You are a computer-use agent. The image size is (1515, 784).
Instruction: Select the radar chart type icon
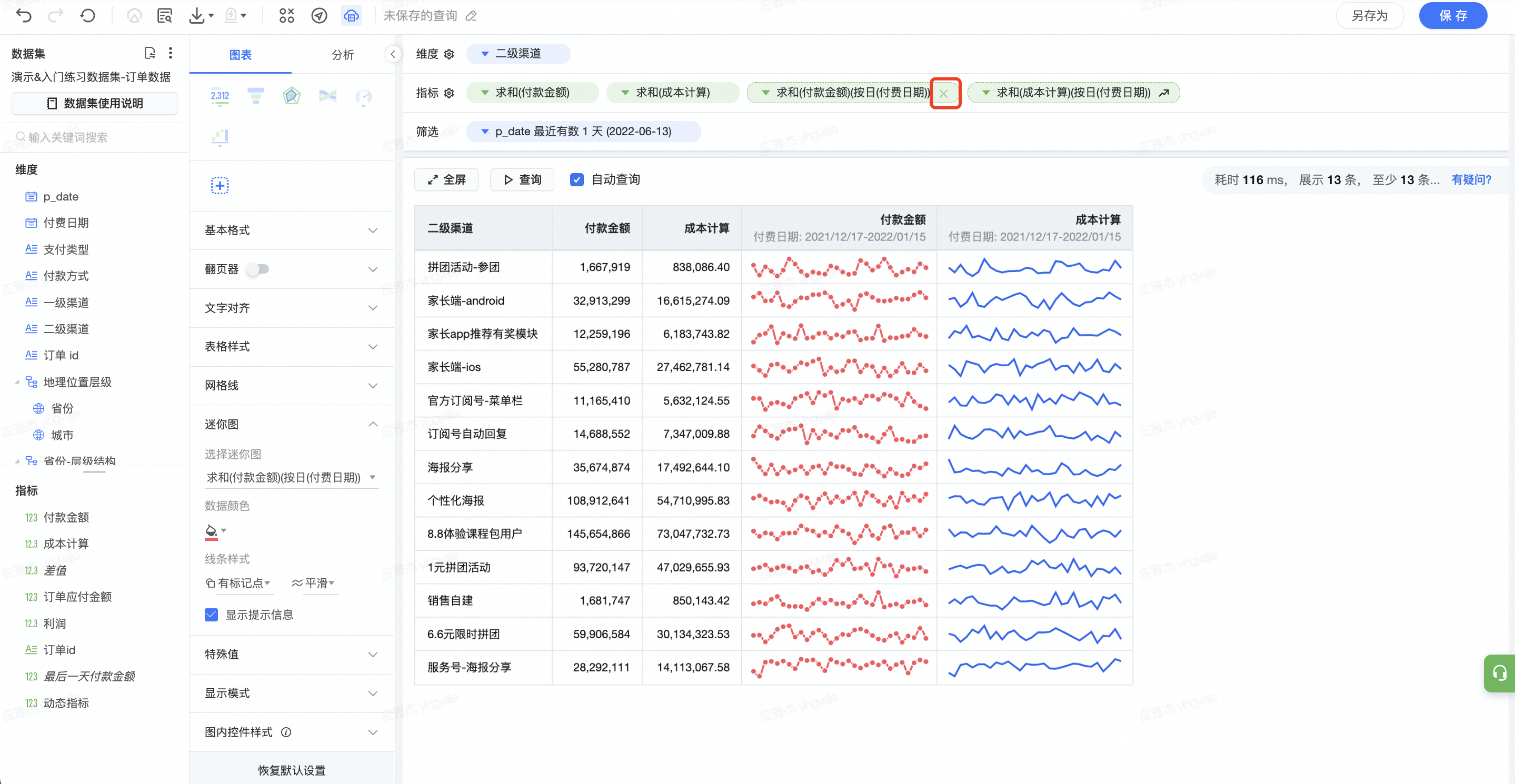tap(292, 96)
